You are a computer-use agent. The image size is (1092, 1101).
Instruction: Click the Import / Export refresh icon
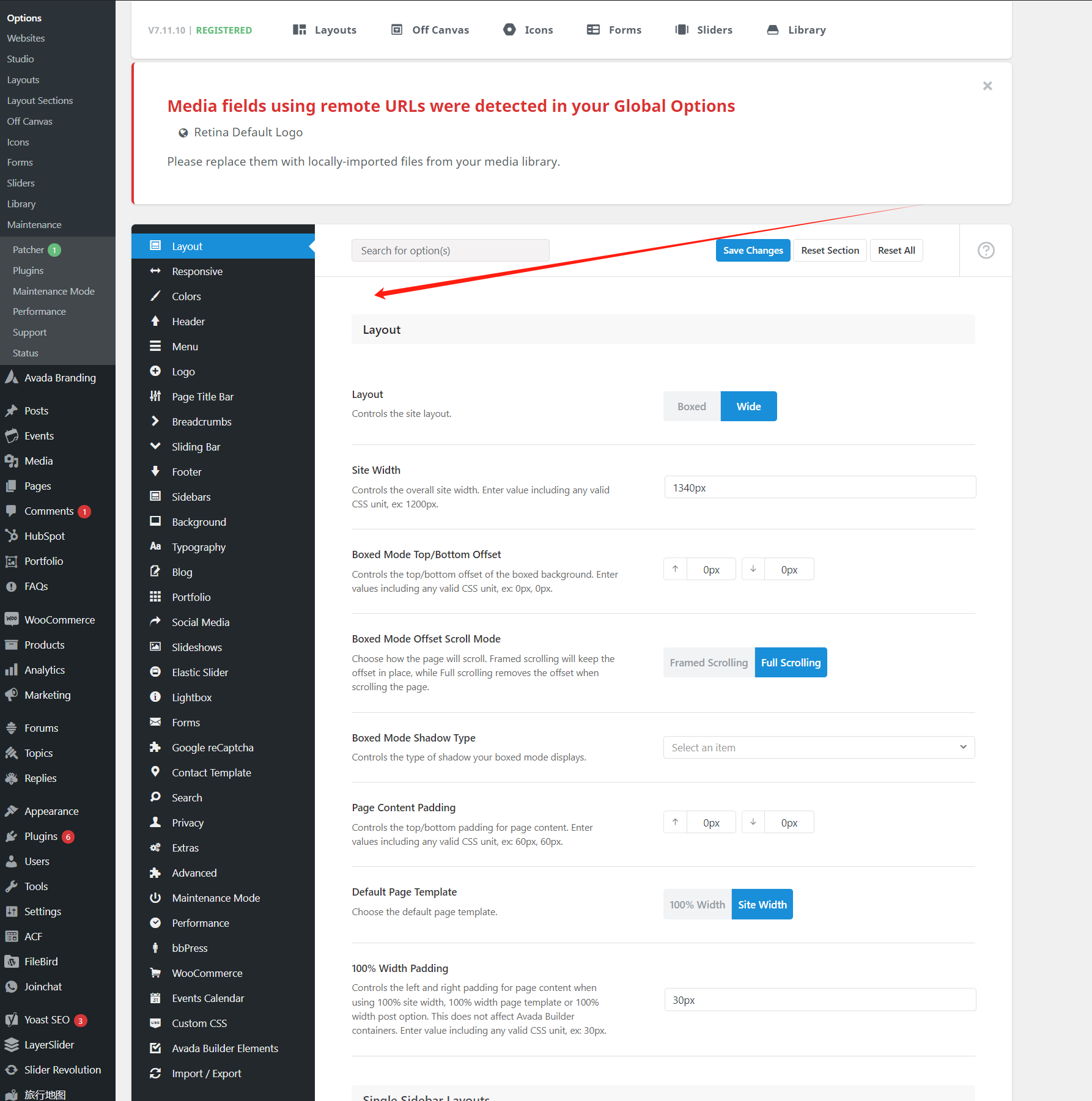click(155, 1073)
